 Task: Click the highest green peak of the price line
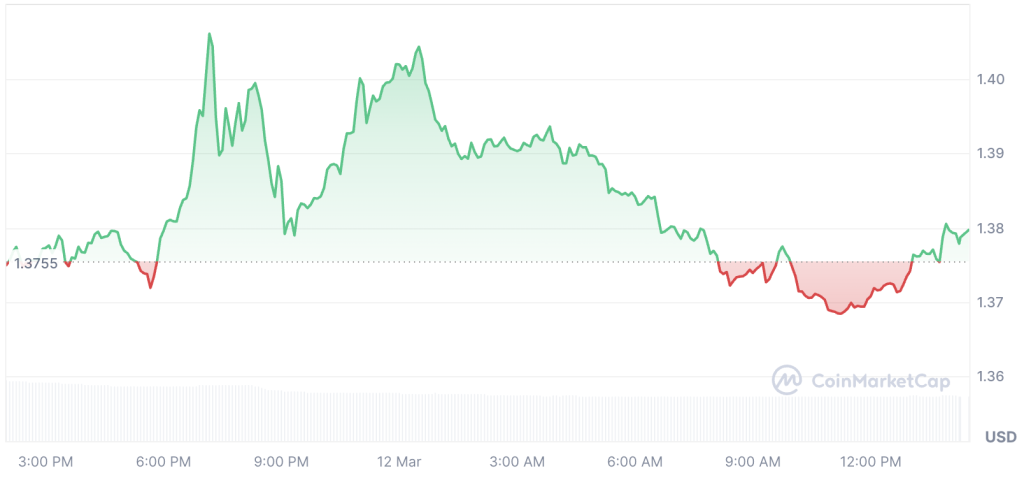[209, 34]
